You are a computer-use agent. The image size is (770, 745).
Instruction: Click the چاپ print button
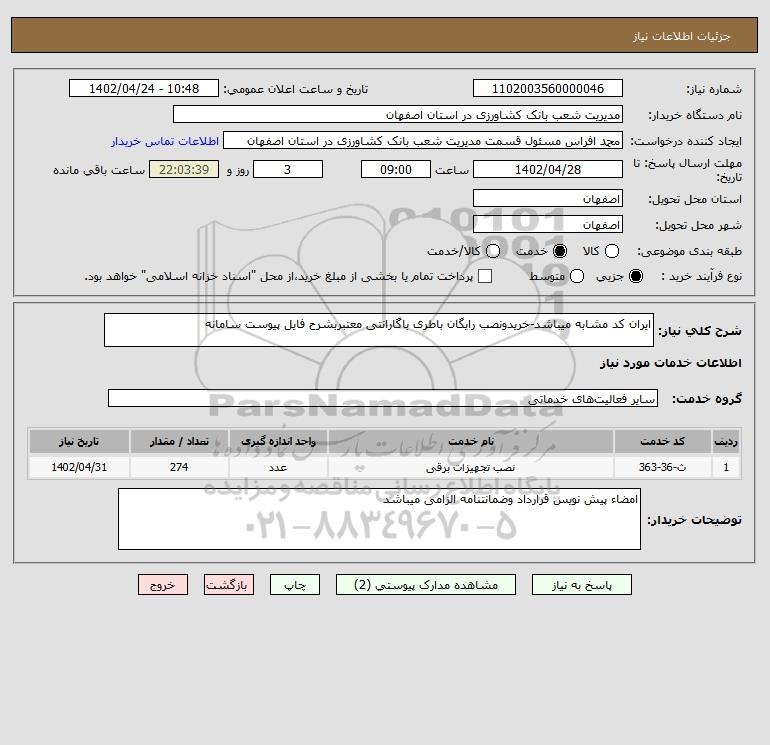click(295, 585)
